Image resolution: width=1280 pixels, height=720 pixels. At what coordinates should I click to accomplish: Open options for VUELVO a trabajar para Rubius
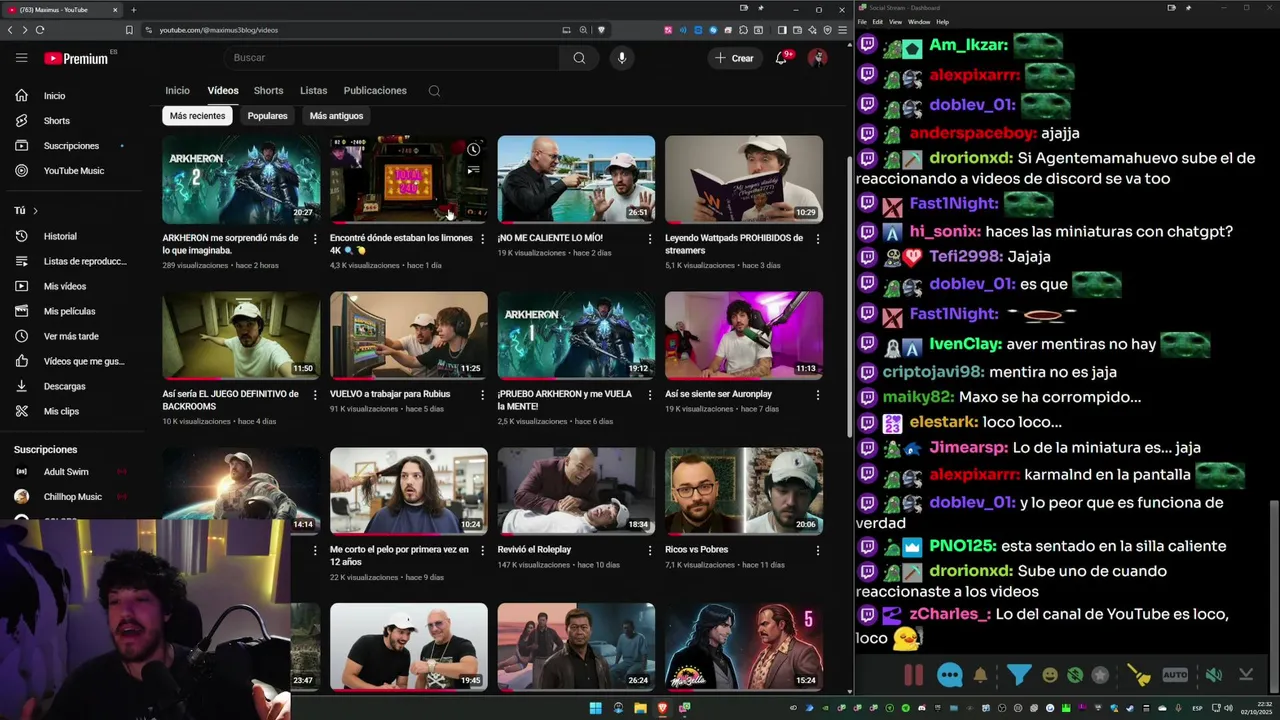483,395
